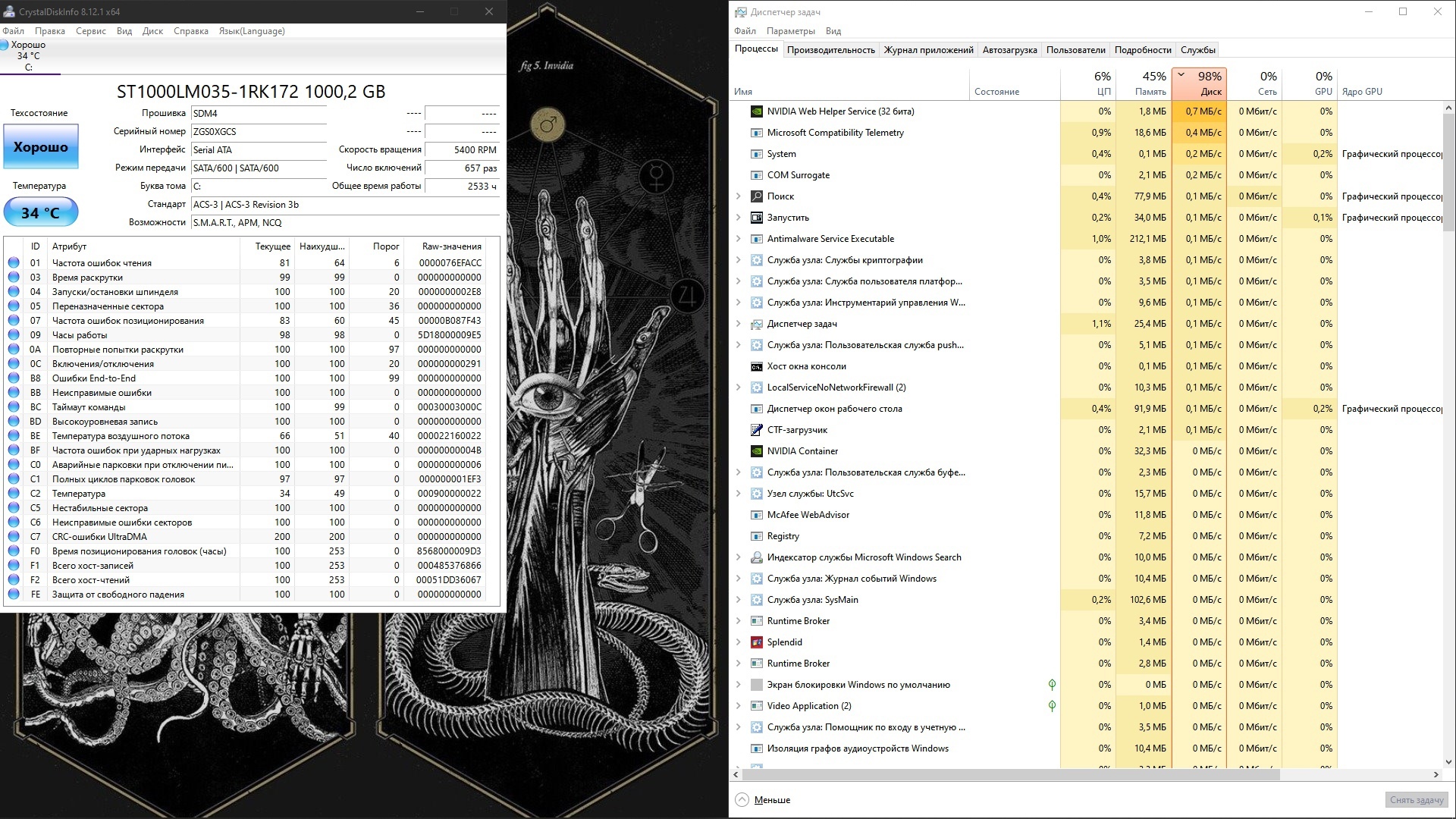Image resolution: width=1456 pixels, height=819 pixels.
Task: Select Часы работы attribute row
Action: point(246,335)
